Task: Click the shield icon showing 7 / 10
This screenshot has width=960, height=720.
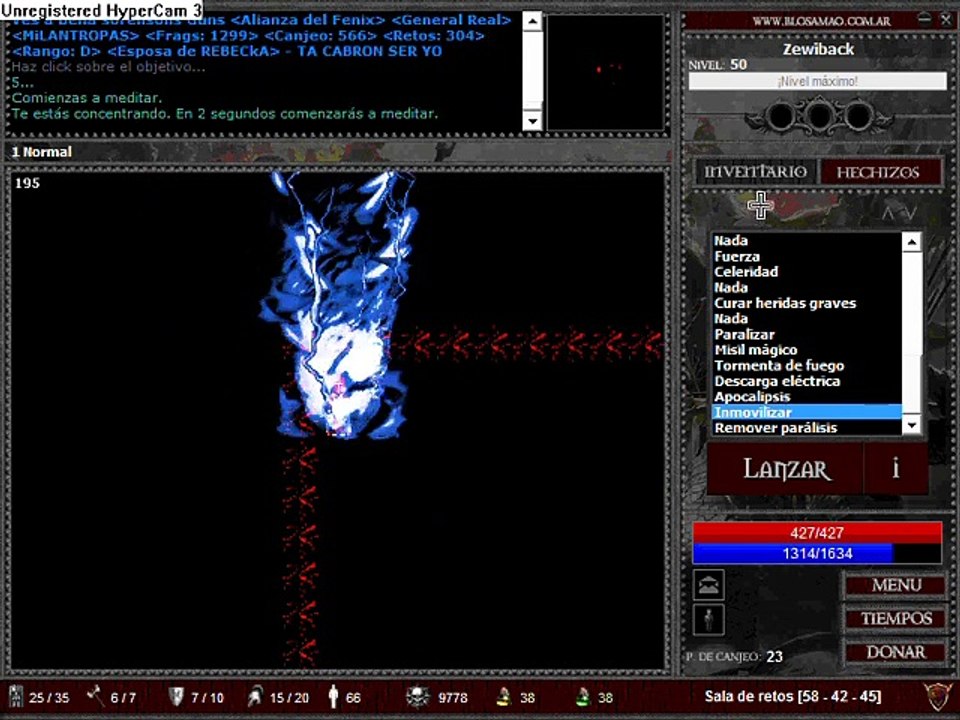Action: point(176,696)
